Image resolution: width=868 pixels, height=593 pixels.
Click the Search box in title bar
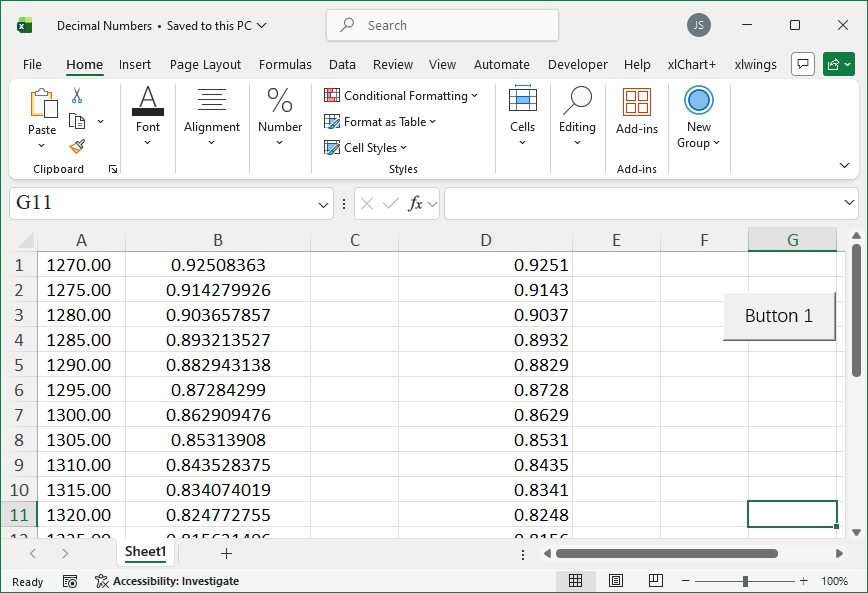click(442, 25)
